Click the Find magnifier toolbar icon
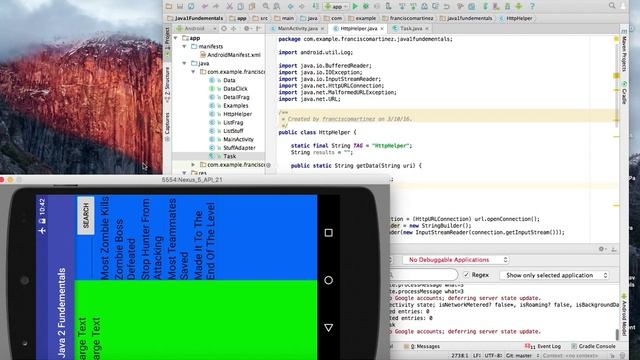This screenshot has width=640, height=360. pos(266,6)
